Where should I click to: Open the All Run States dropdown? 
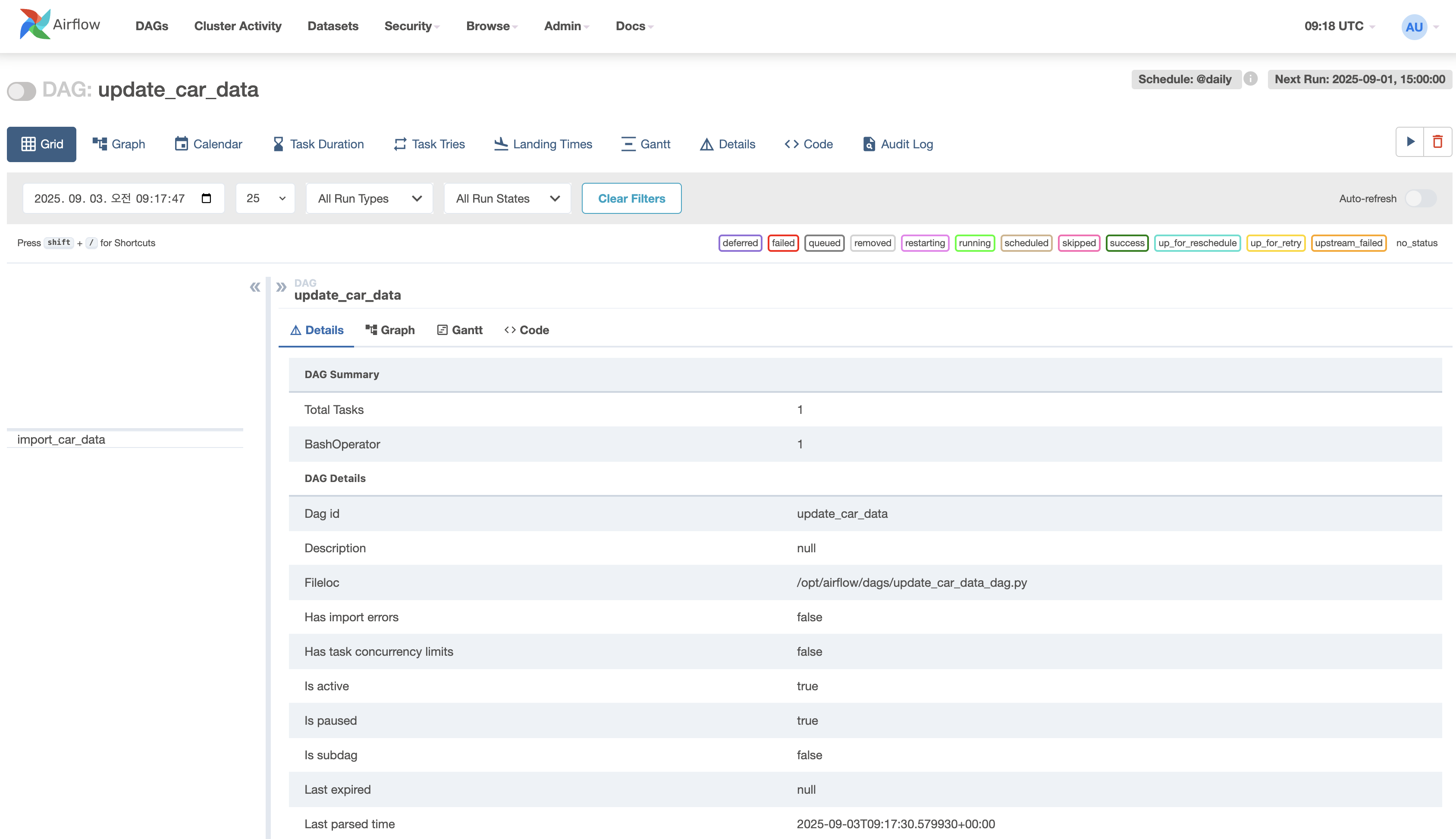pyautogui.click(x=507, y=198)
